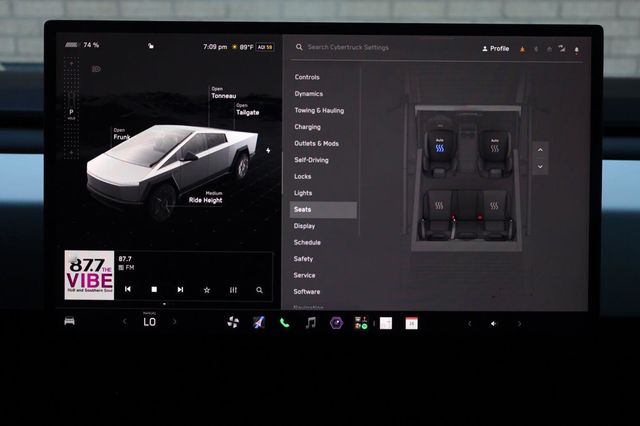Skip to next radio station
Viewport: 640px width, 426px height.
(180, 289)
